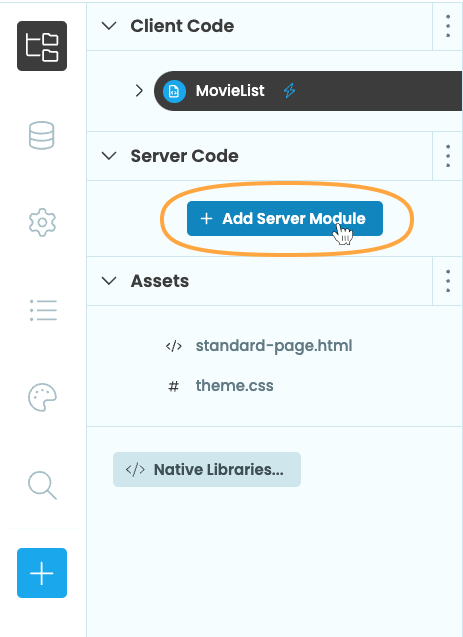Screen dimensions: 463x637
Task: Open the Assets three-dot menu
Action: (448, 281)
